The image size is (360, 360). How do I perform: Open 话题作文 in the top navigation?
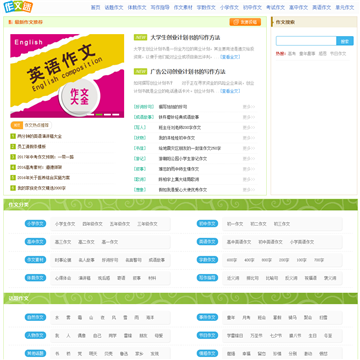coord(114,7)
